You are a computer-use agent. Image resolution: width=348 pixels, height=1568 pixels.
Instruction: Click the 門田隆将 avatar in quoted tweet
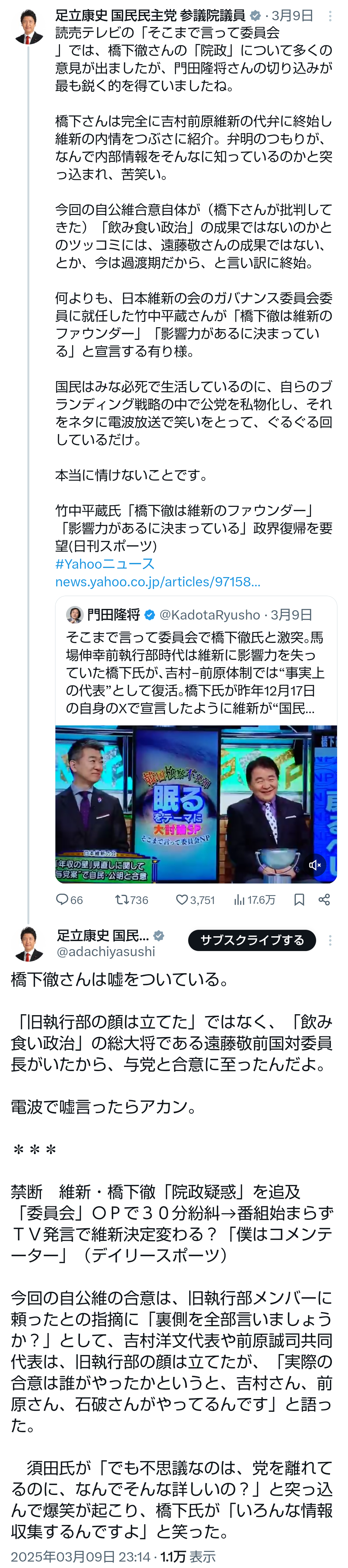[x=74, y=614]
